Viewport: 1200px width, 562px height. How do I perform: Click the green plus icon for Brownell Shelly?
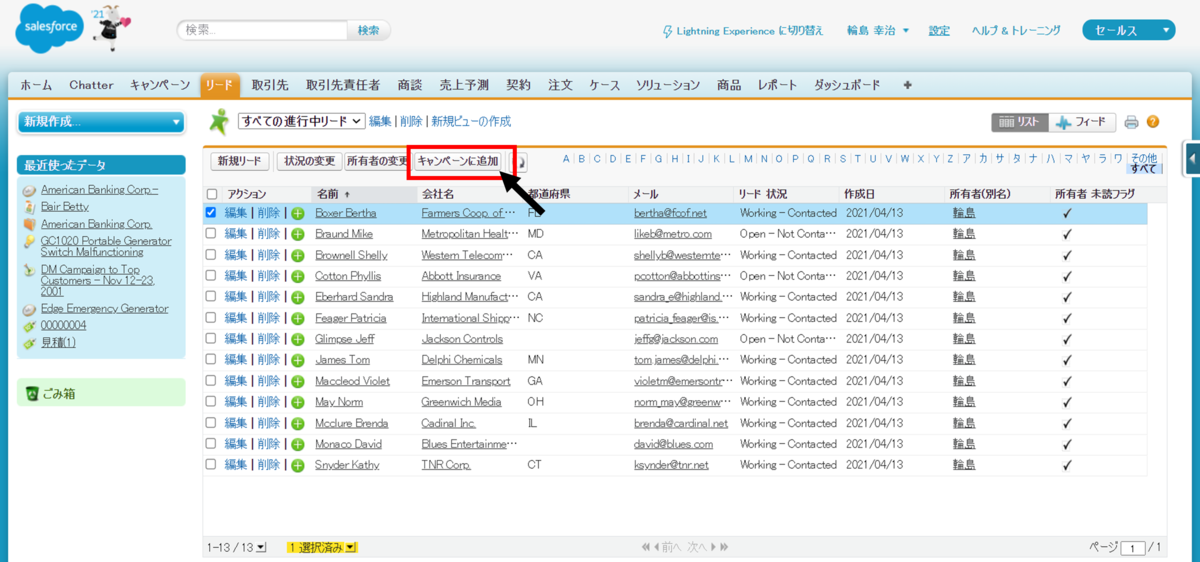tap(298, 255)
